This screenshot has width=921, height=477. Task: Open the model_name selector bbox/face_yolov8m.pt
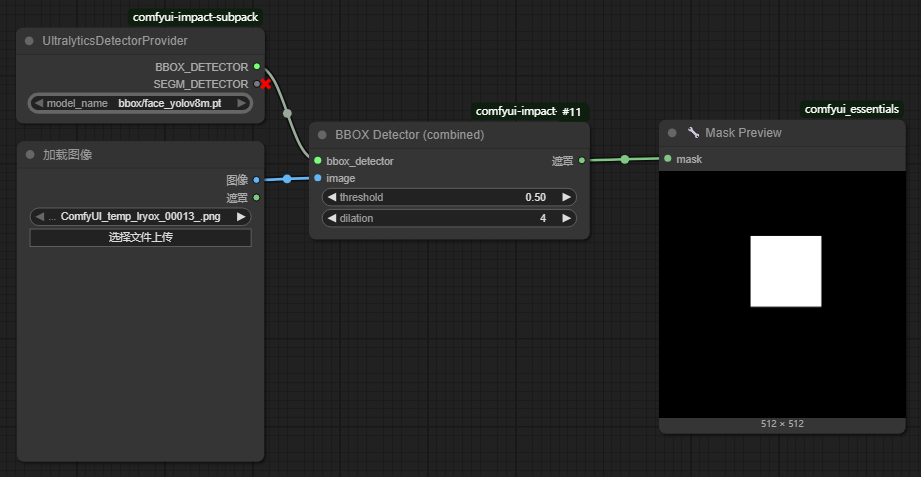coord(140,103)
